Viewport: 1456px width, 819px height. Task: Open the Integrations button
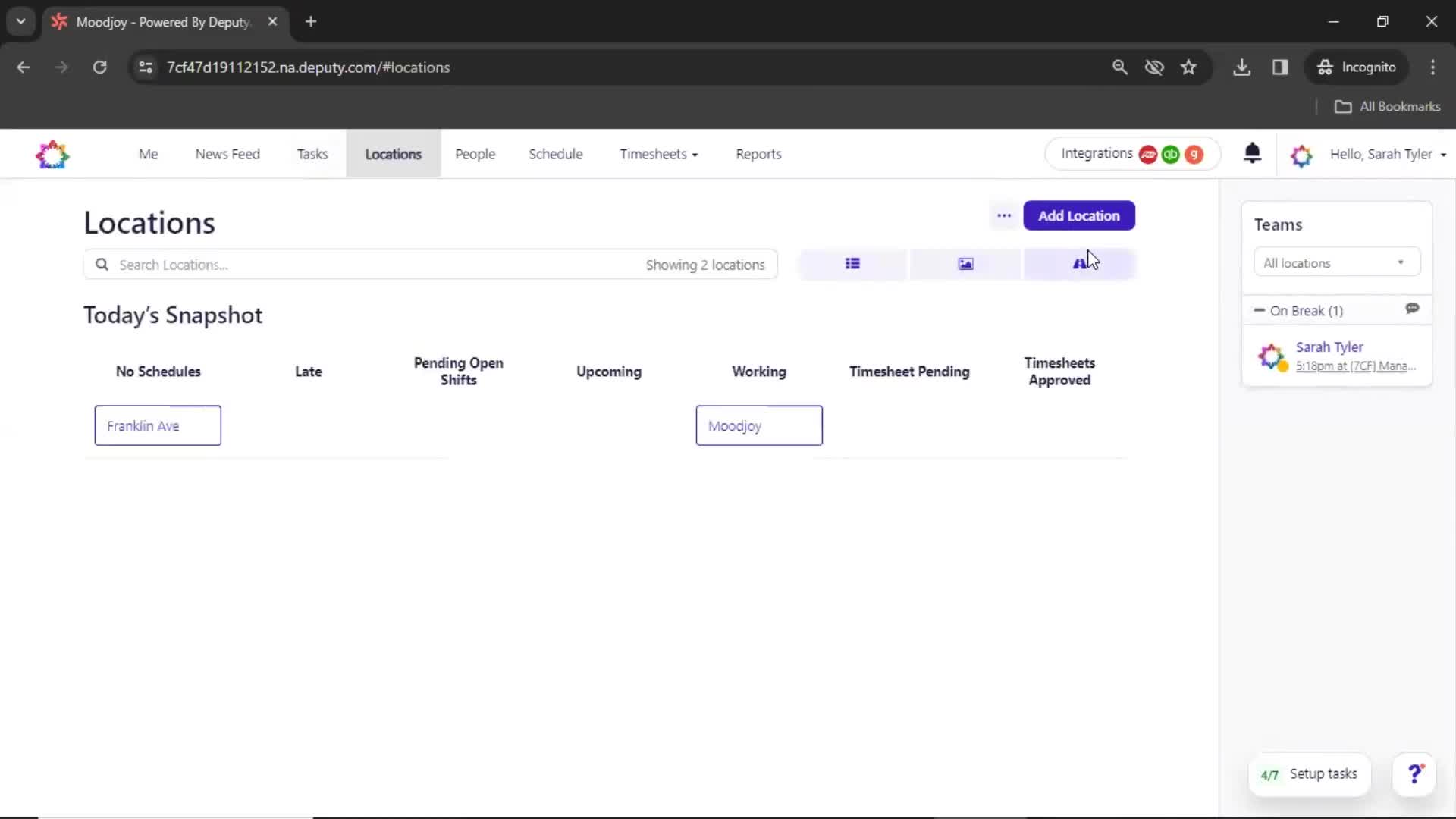click(x=1132, y=154)
